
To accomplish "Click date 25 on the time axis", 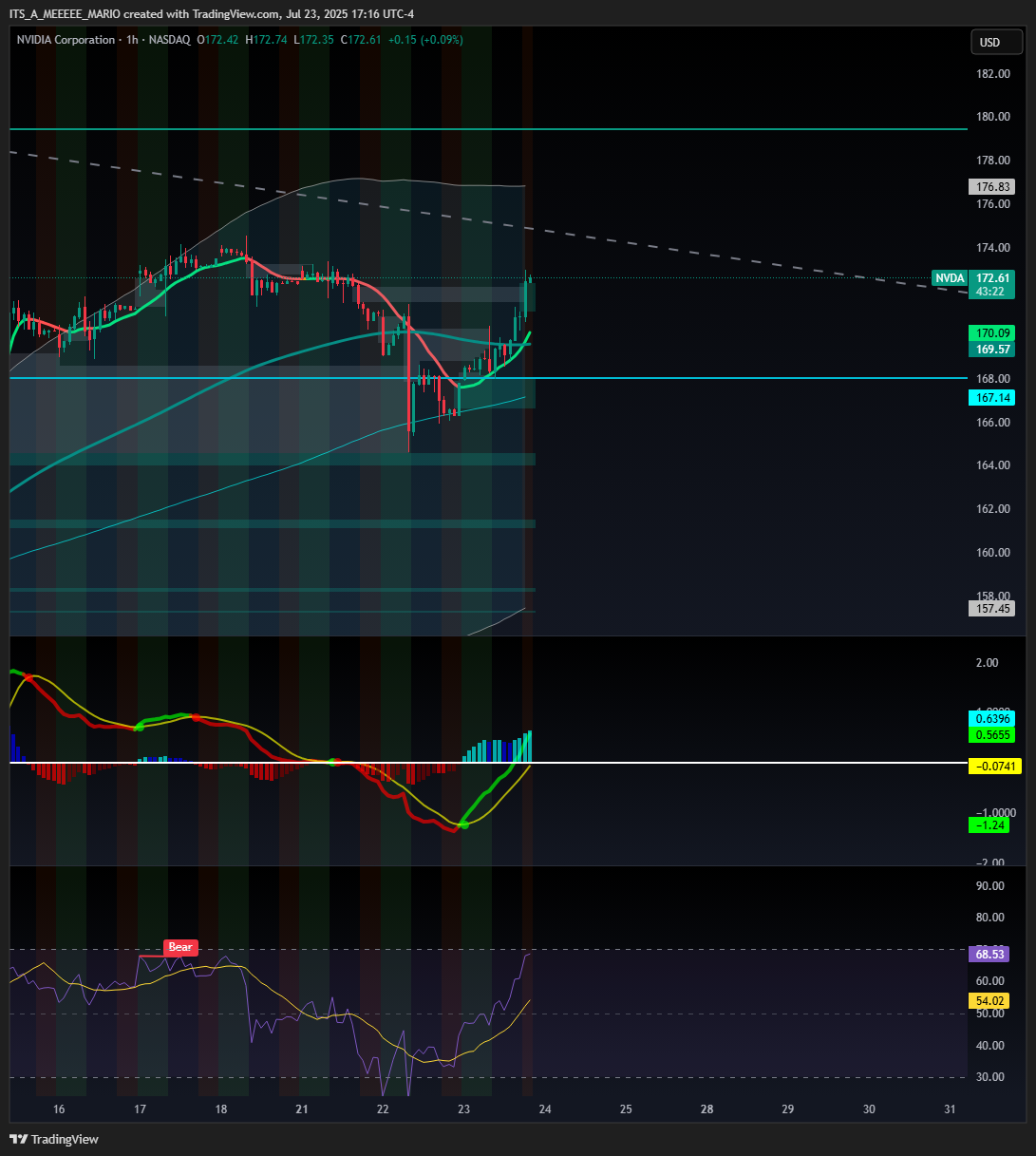I will [x=626, y=1109].
